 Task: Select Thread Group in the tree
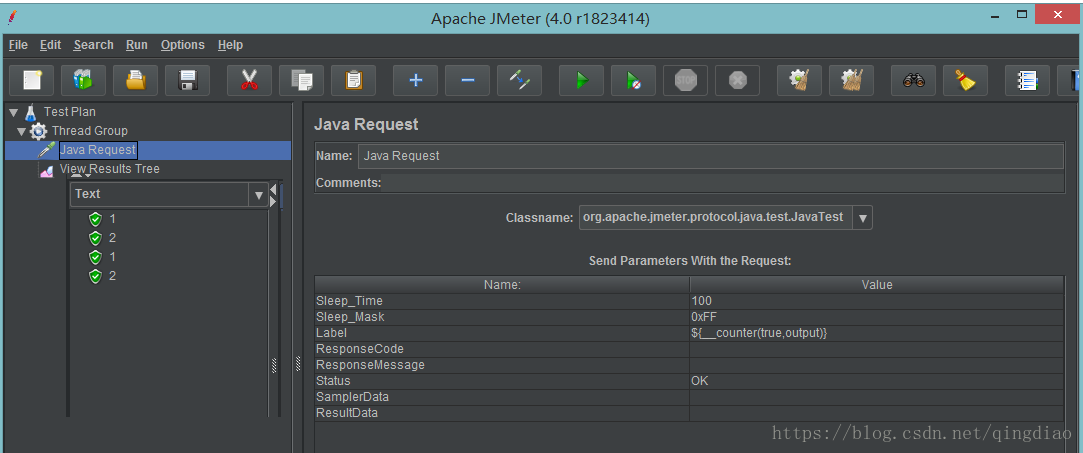point(90,131)
